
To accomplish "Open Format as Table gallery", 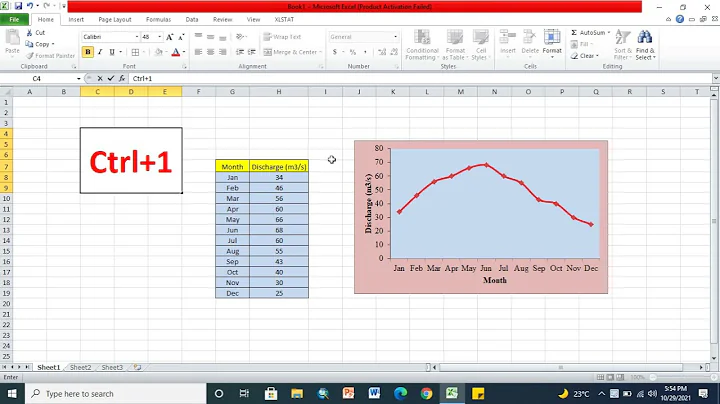I will (x=455, y=45).
